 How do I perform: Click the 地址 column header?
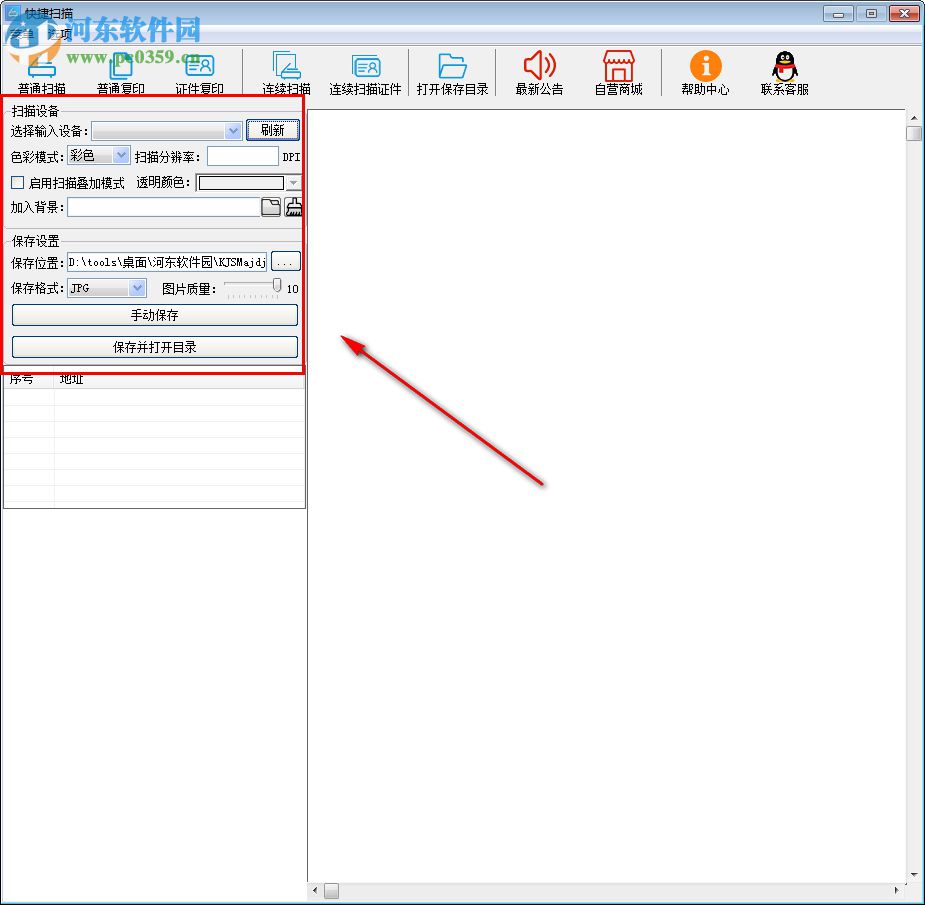click(x=179, y=379)
